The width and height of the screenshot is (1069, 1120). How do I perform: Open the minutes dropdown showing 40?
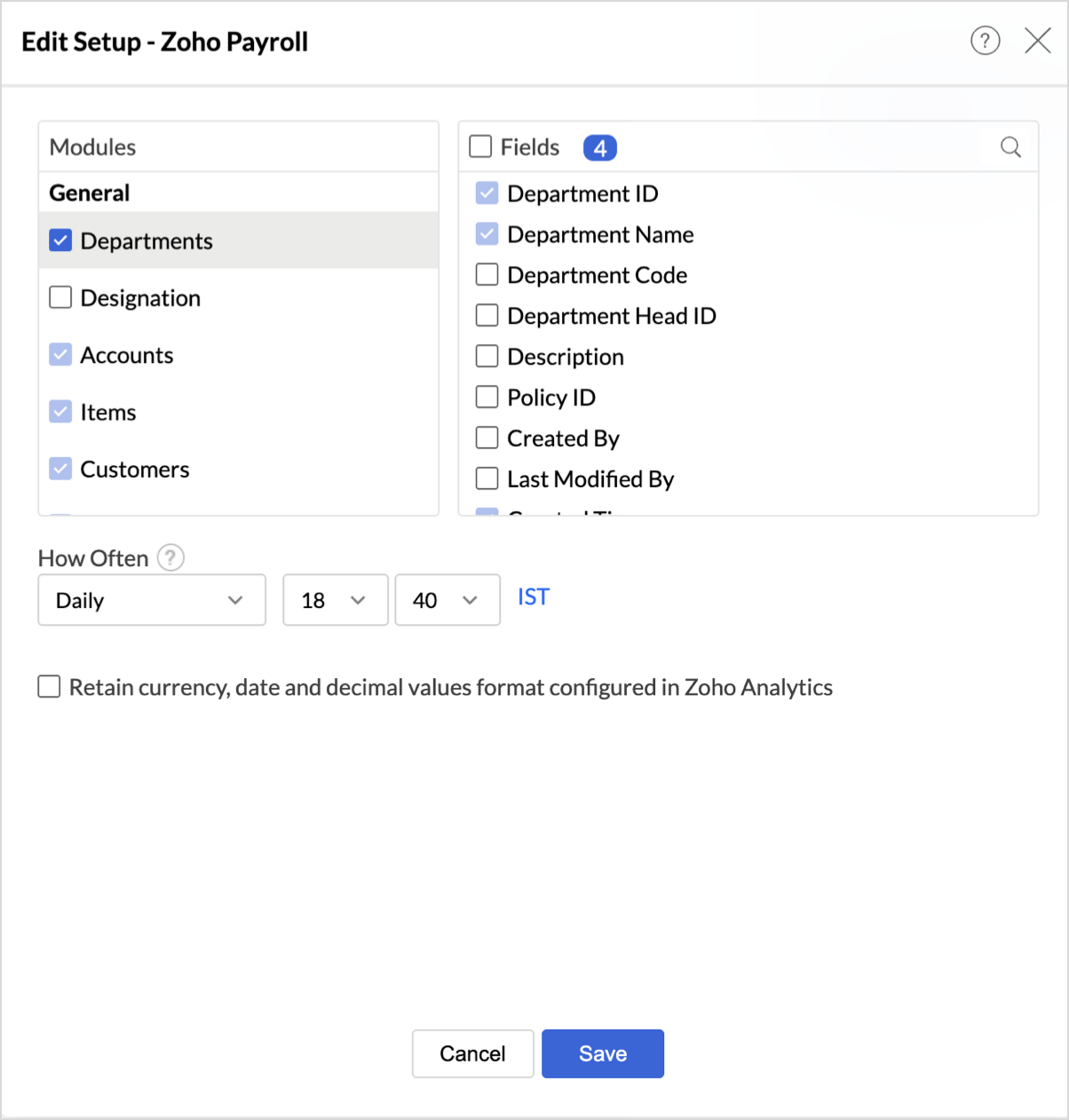[x=447, y=601]
